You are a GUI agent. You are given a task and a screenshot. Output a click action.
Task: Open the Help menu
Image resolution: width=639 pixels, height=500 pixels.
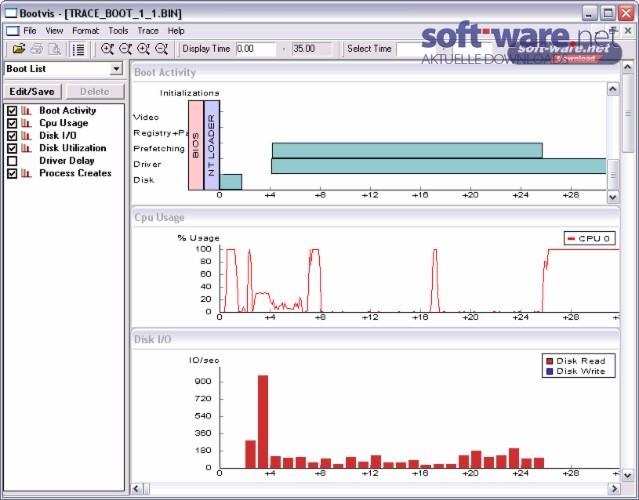[x=176, y=31]
